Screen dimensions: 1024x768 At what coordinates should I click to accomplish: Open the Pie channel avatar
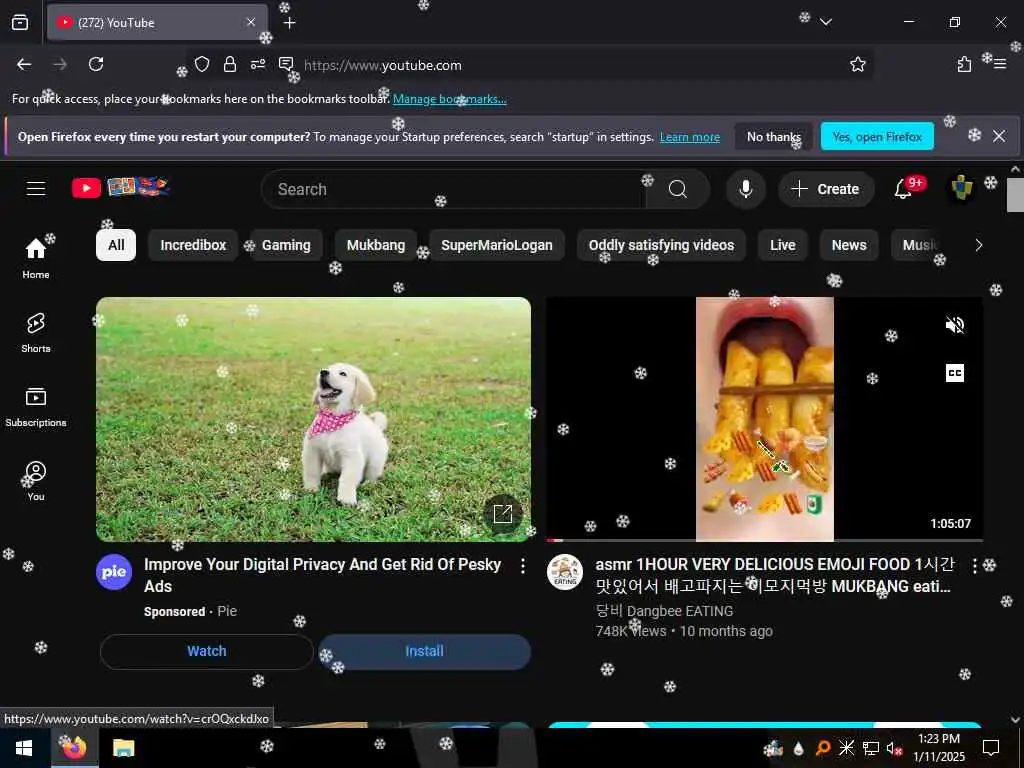click(x=114, y=572)
